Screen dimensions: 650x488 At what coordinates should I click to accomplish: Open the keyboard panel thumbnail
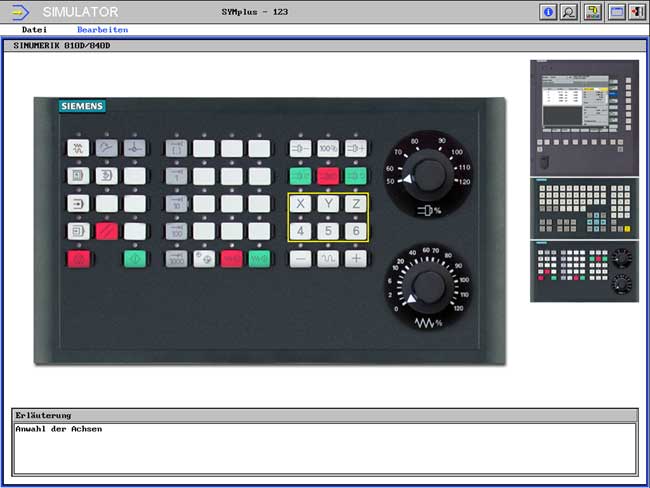click(584, 208)
